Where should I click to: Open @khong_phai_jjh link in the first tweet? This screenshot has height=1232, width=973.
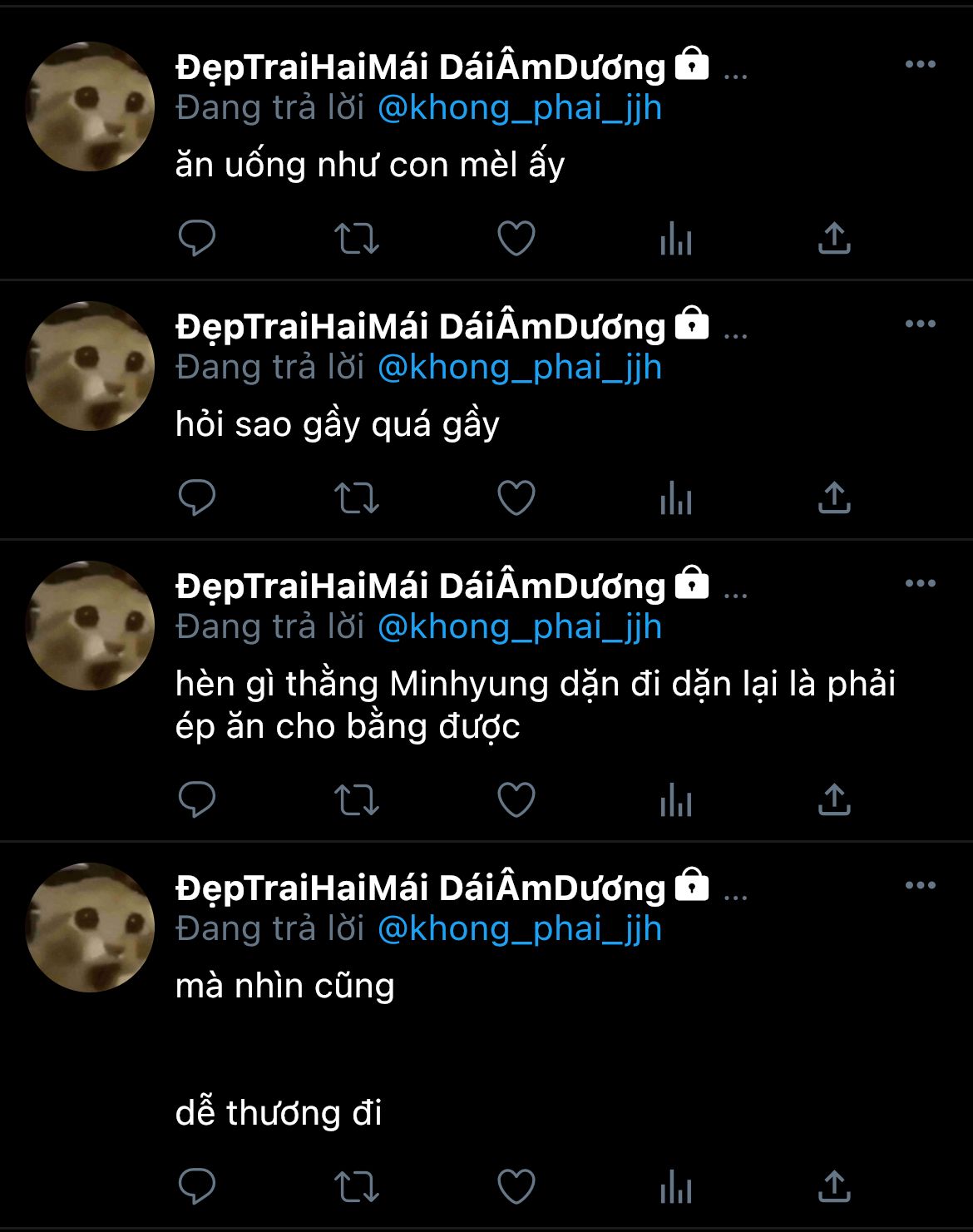520,108
